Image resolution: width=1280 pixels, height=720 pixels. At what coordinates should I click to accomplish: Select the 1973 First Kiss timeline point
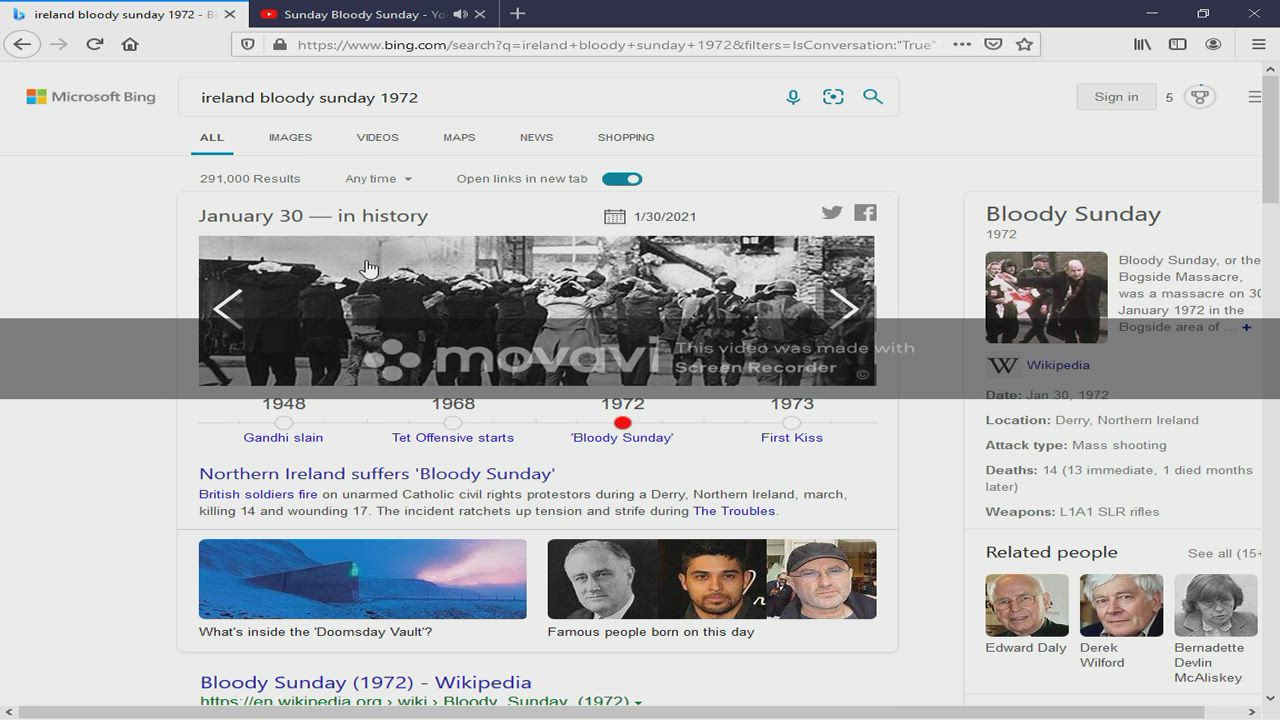[791, 423]
